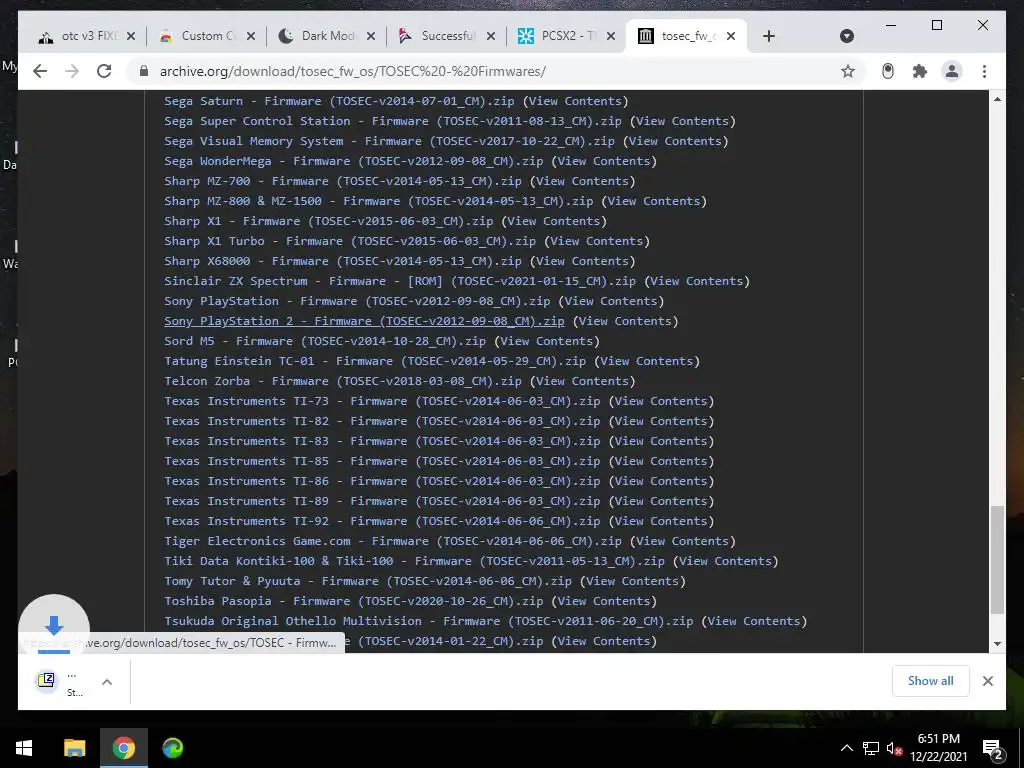Open Telcon Zorba Firmware zip link

(x=342, y=381)
